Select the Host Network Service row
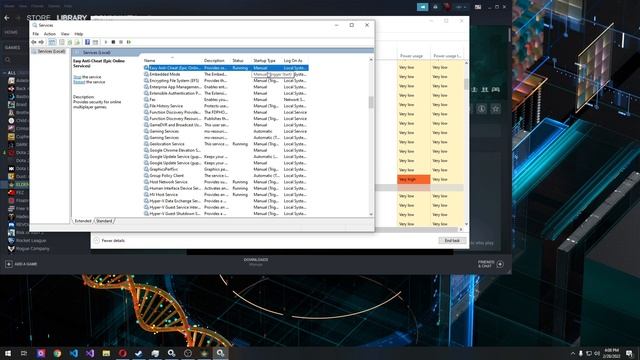 pos(226,182)
